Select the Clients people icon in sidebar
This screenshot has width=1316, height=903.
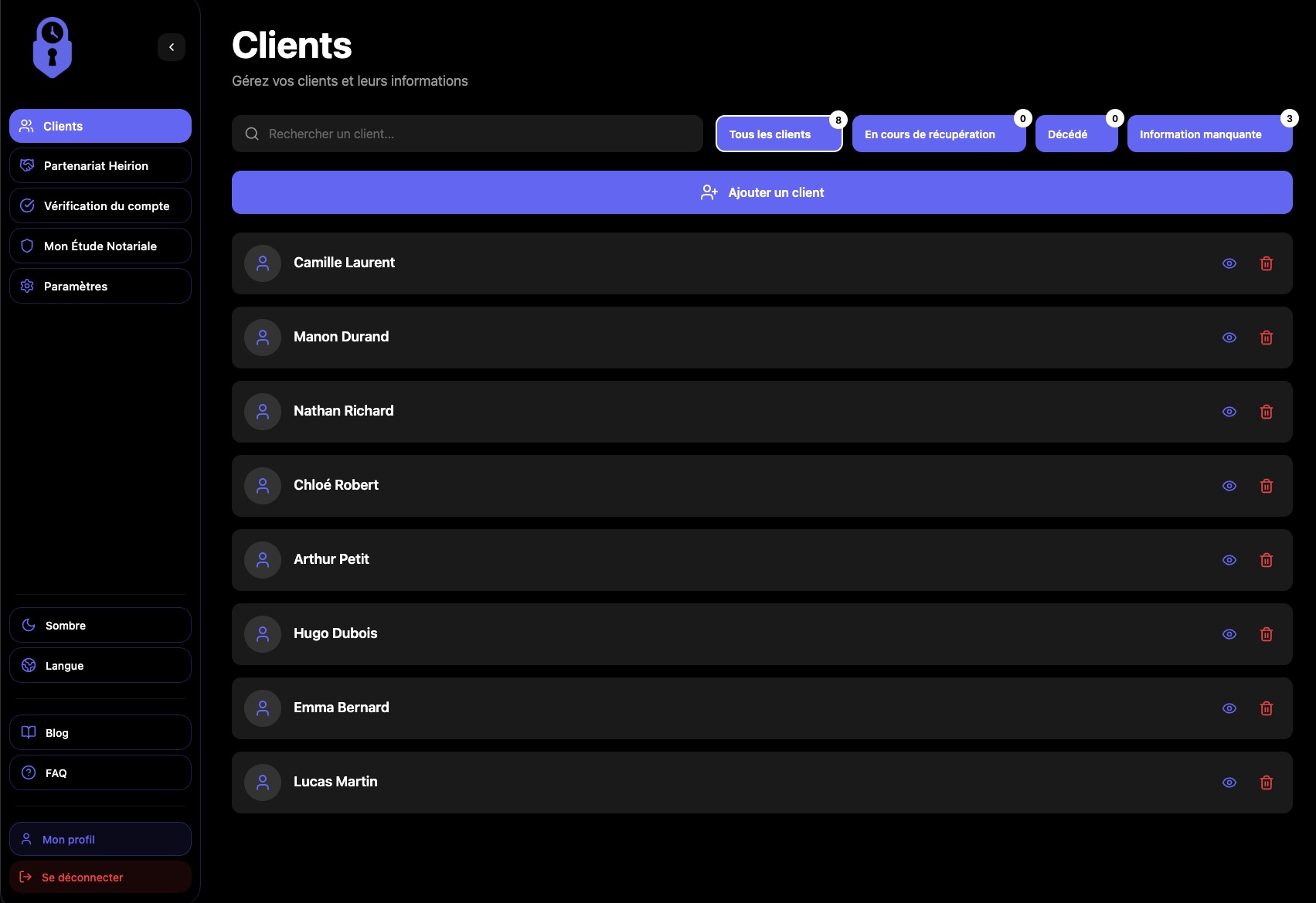(x=26, y=126)
